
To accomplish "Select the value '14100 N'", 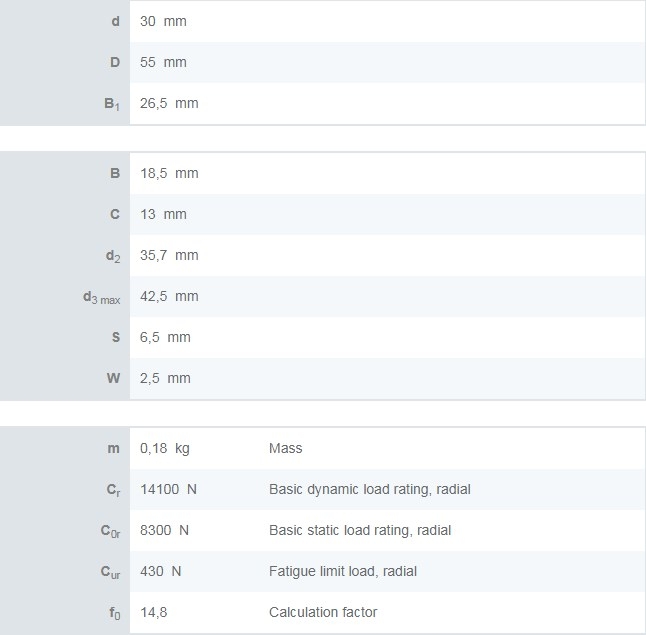I will (x=168, y=489).
